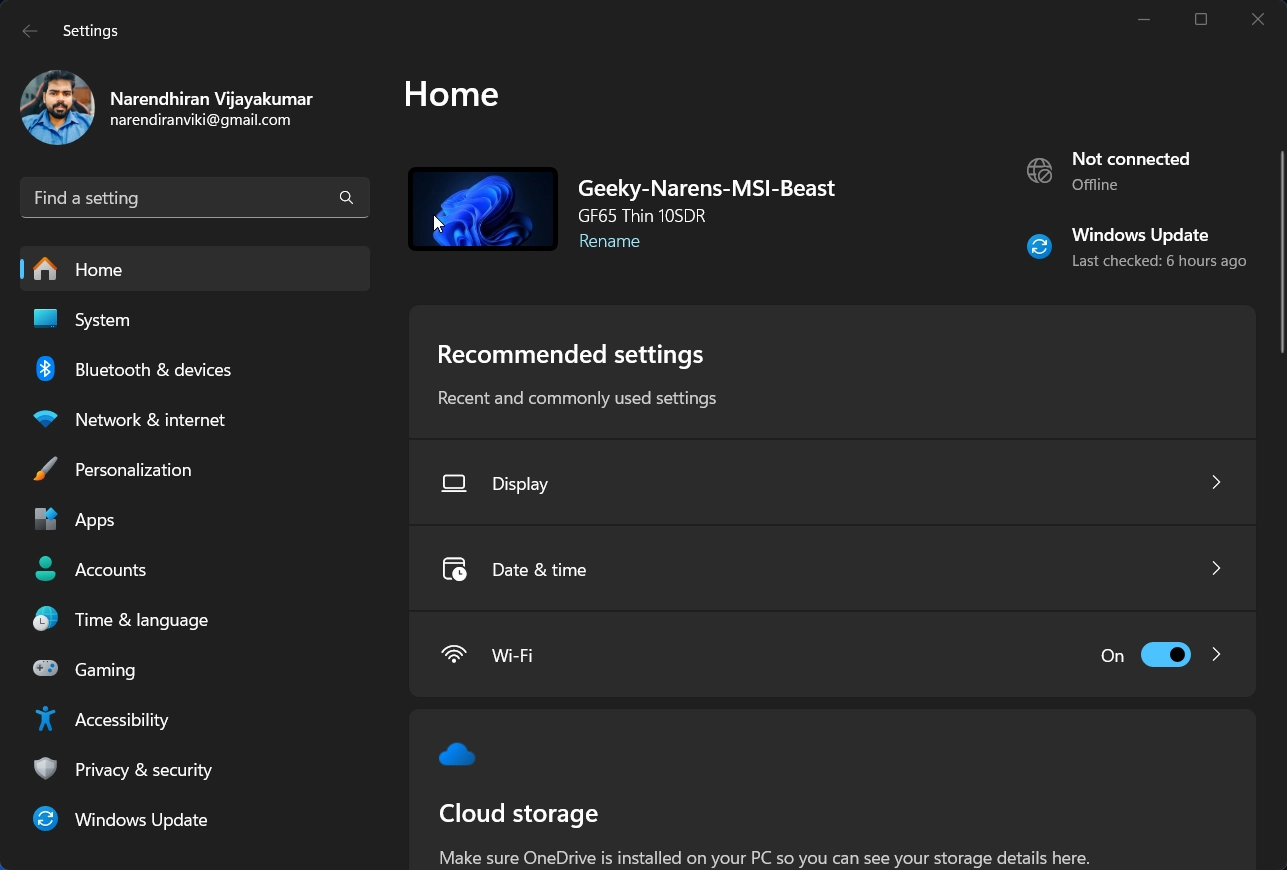Click the user profile picture
This screenshot has height=870, width=1287.
(x=57, y=107)
